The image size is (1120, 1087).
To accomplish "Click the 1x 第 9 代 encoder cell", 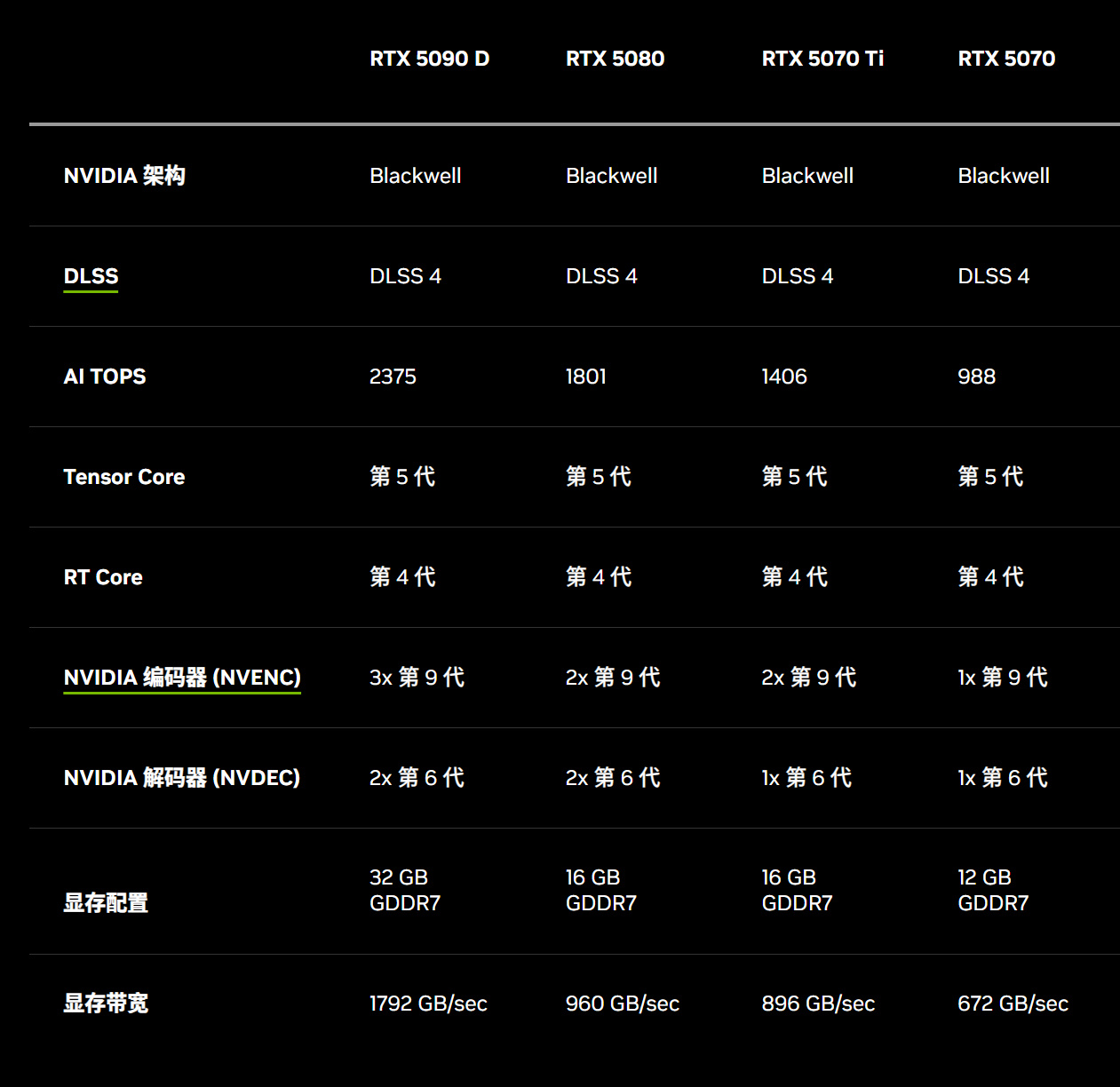I will [x=1003, y=678].
